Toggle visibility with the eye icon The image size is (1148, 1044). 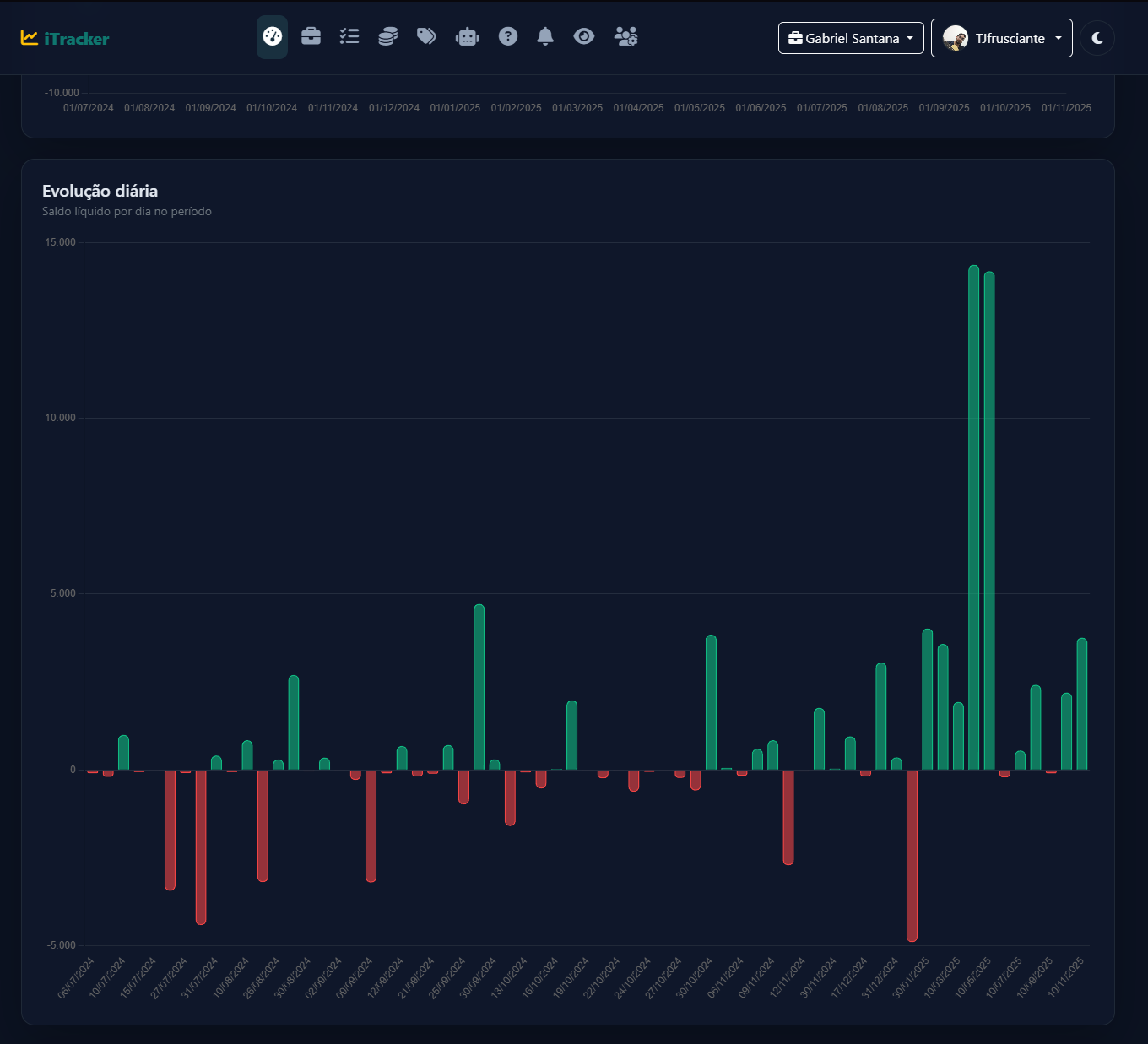click(x=584, y=36)
